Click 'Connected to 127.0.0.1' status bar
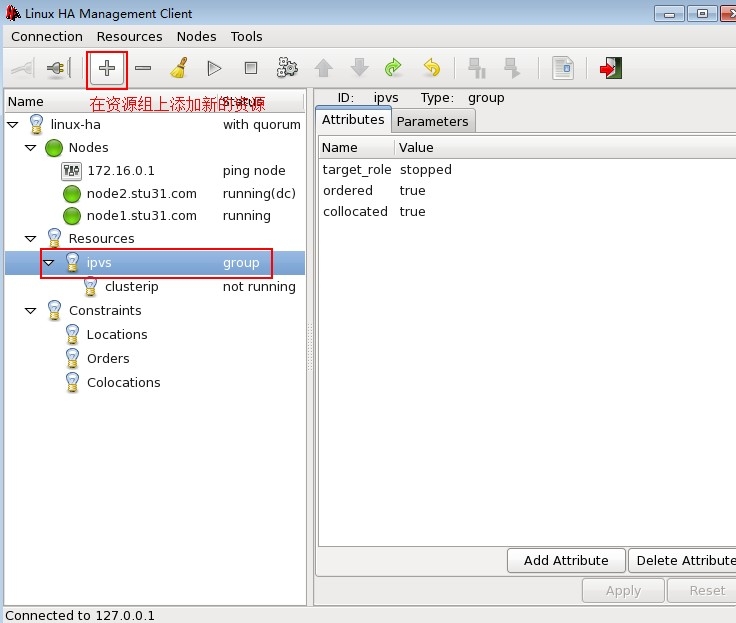Image resolution: width=736 pixels, height=623 pixels. point(80,615)
